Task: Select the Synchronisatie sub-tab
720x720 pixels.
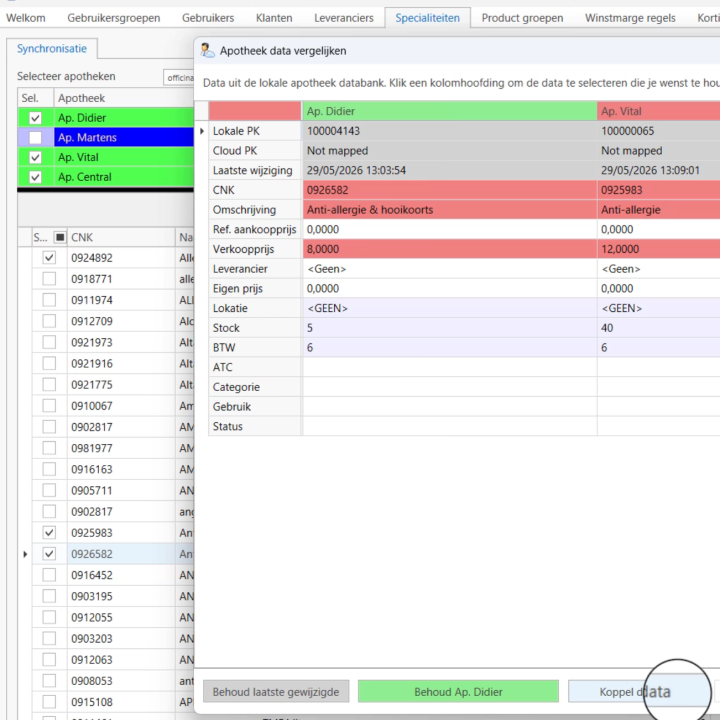Action: pos(52,49)
